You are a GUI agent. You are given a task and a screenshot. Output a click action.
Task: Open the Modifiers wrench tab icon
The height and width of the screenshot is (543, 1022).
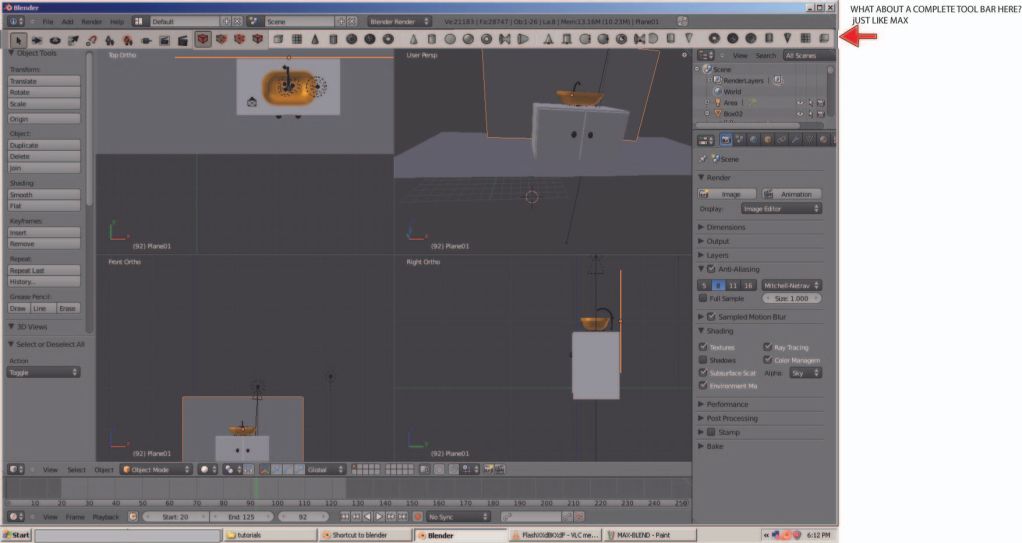point(796,139)
